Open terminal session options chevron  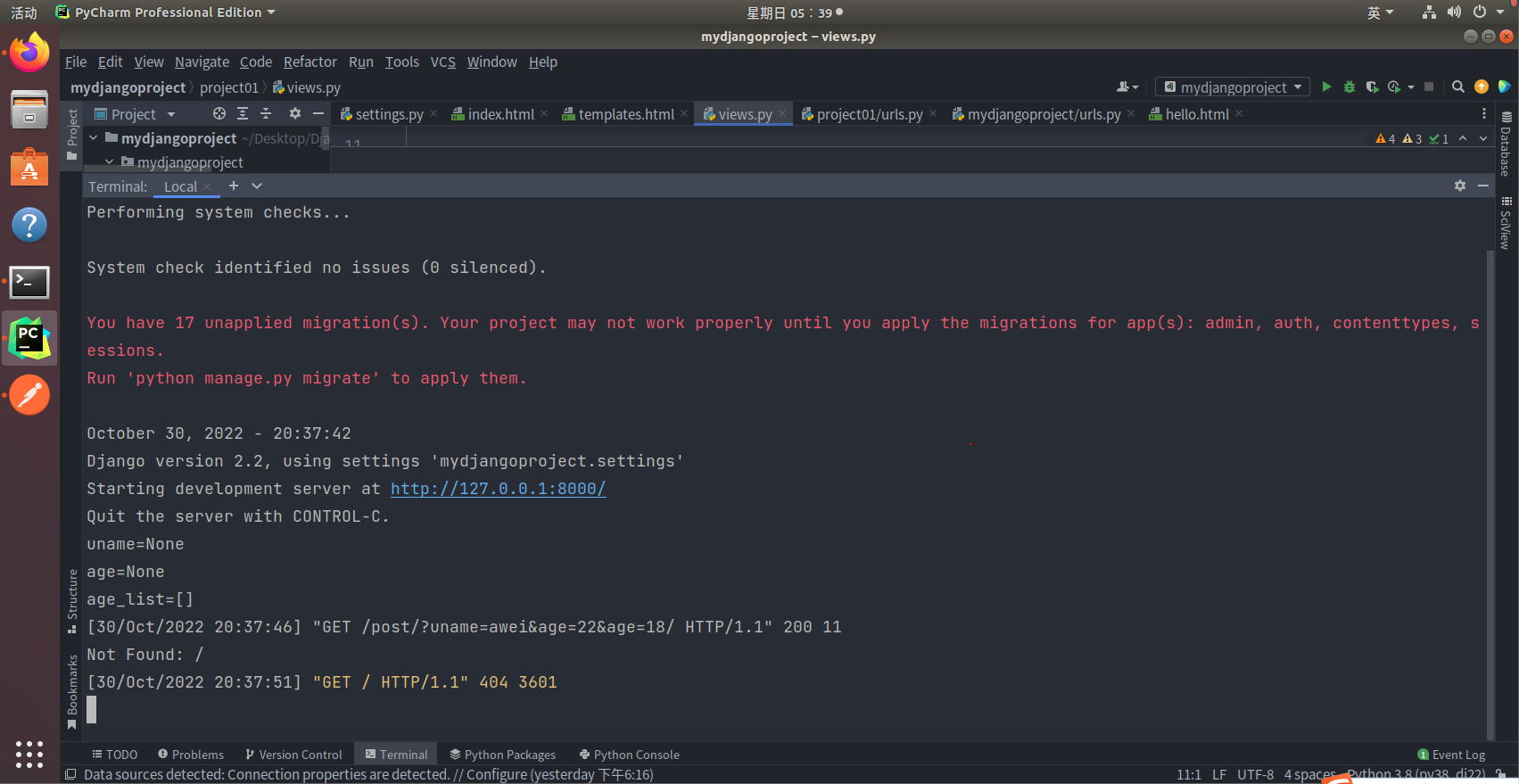[x=257, y=186]
